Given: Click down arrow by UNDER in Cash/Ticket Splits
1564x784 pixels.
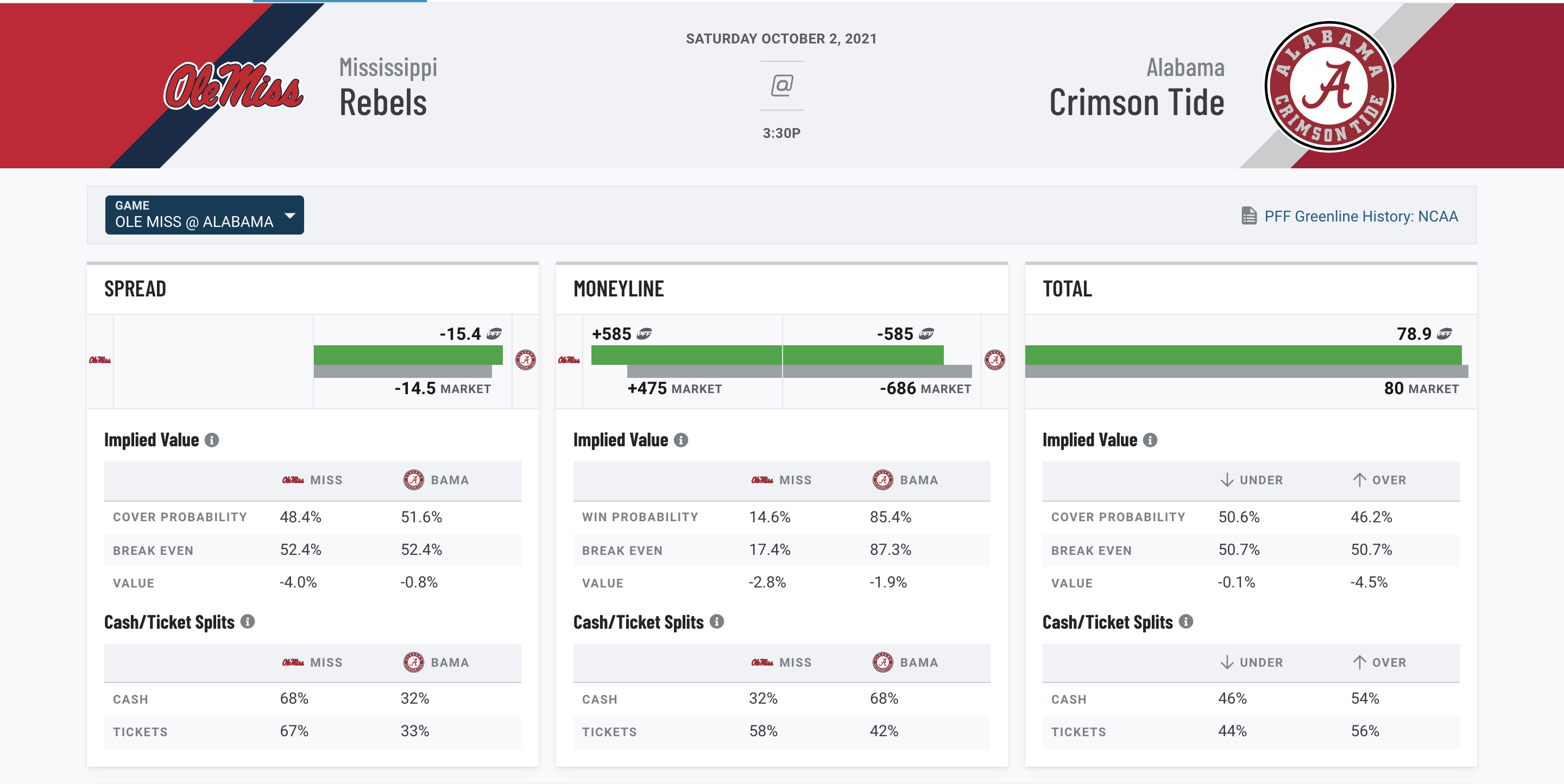Looking at the screenshot, I should pos(1226,662).
